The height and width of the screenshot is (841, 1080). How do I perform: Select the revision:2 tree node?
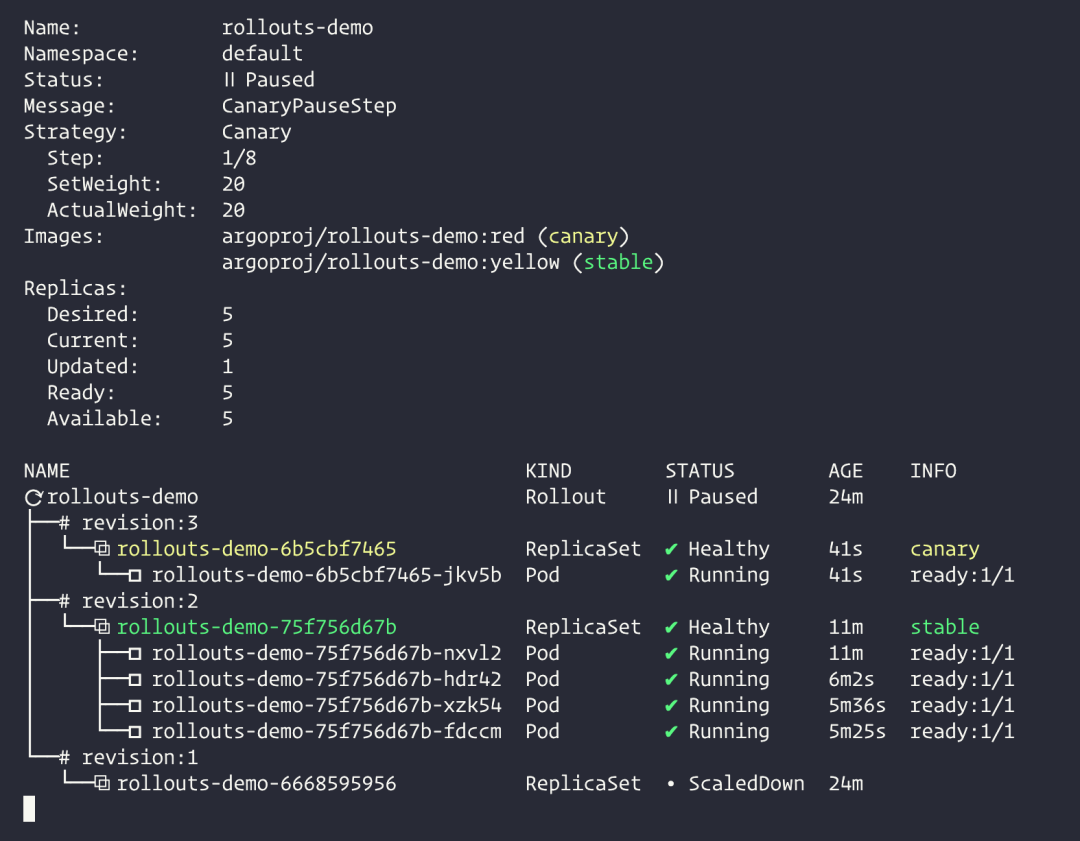tap(128, 601)
